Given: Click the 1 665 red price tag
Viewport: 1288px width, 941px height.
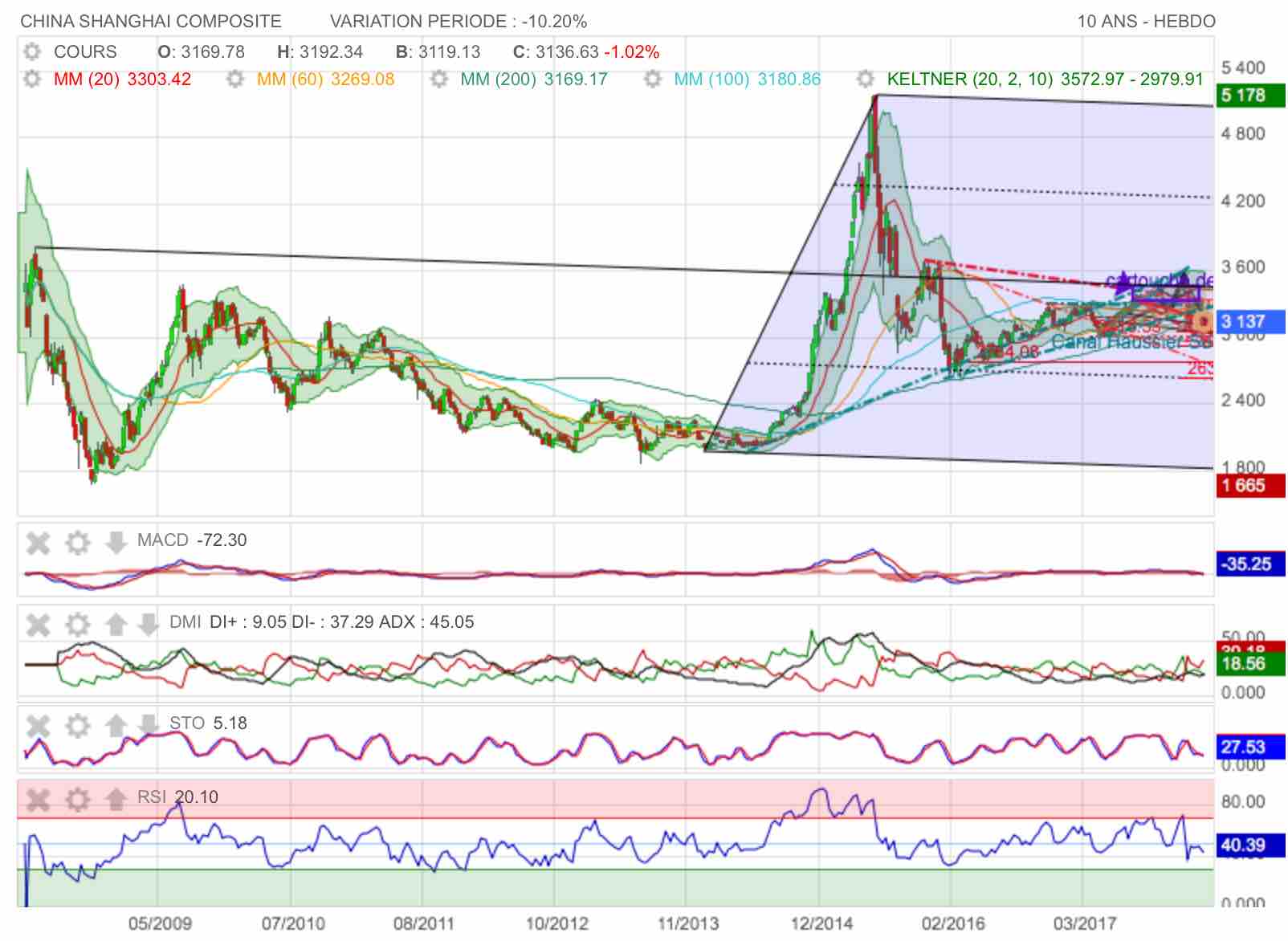Looking at the screenshot, I should 1250,486.
